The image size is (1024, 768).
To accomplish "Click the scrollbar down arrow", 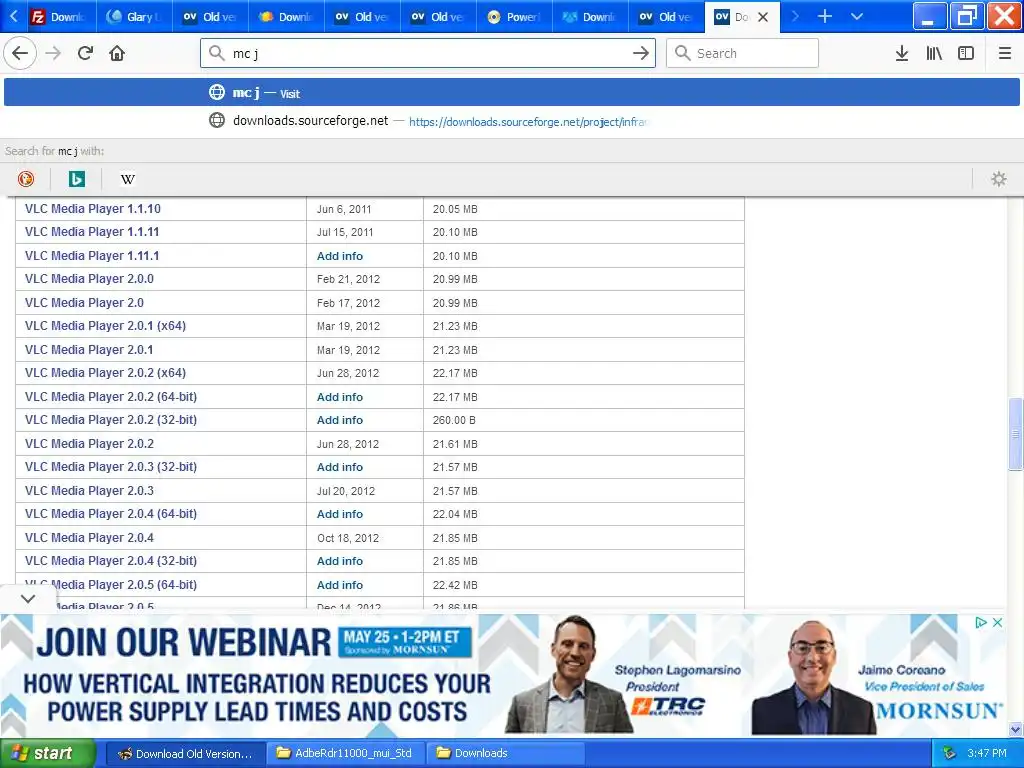I will tap(1016, 729).
